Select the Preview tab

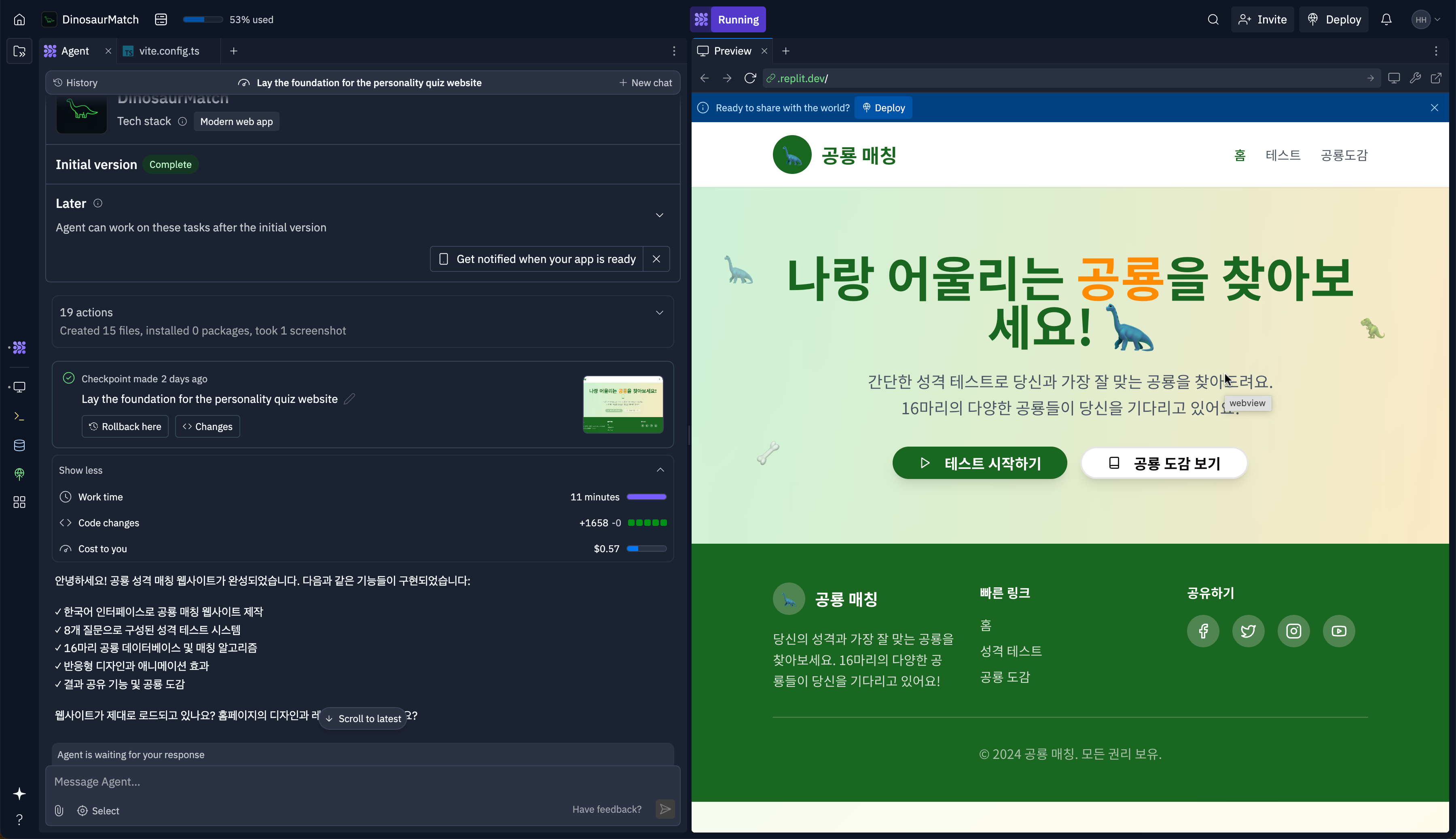click(732, 51)
